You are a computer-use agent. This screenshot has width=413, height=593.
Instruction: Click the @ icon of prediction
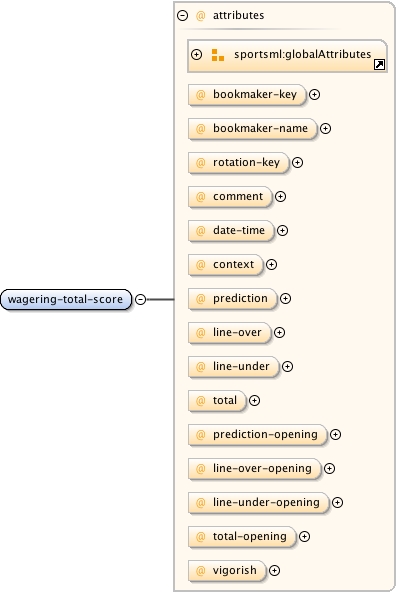click(x=200, y=299)
